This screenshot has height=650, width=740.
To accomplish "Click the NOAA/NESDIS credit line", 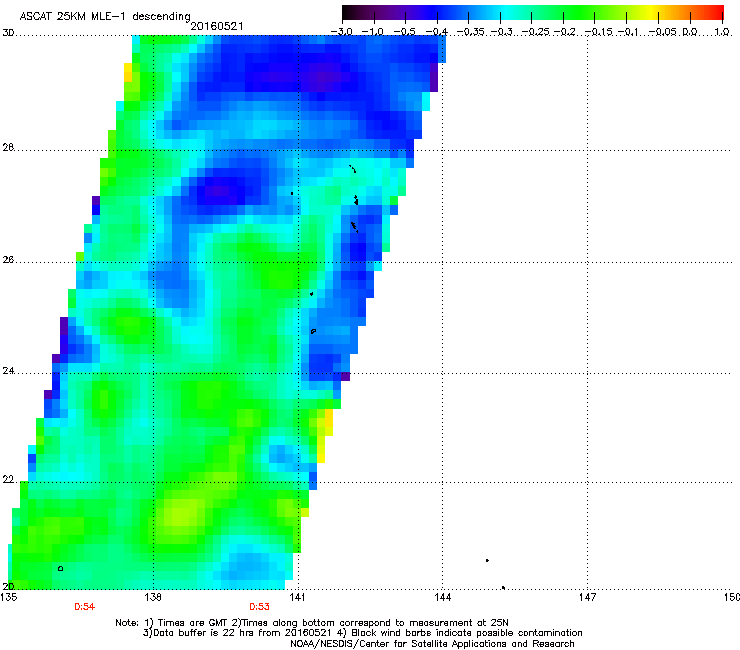I will click(432, 644).
